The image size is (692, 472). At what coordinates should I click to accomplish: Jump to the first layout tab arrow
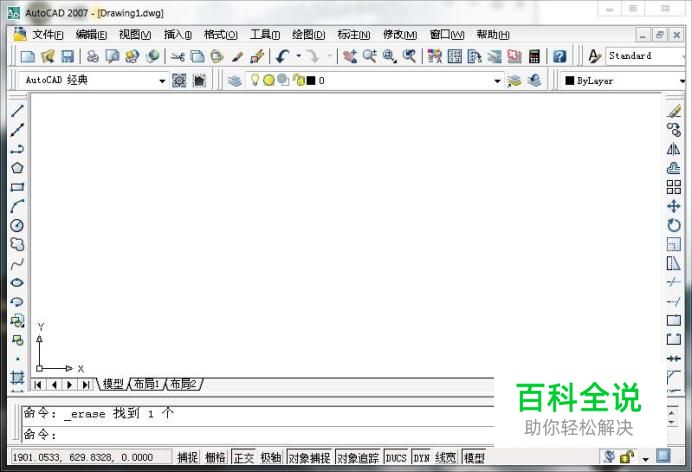pyautogui.click(x=38, y=385)
